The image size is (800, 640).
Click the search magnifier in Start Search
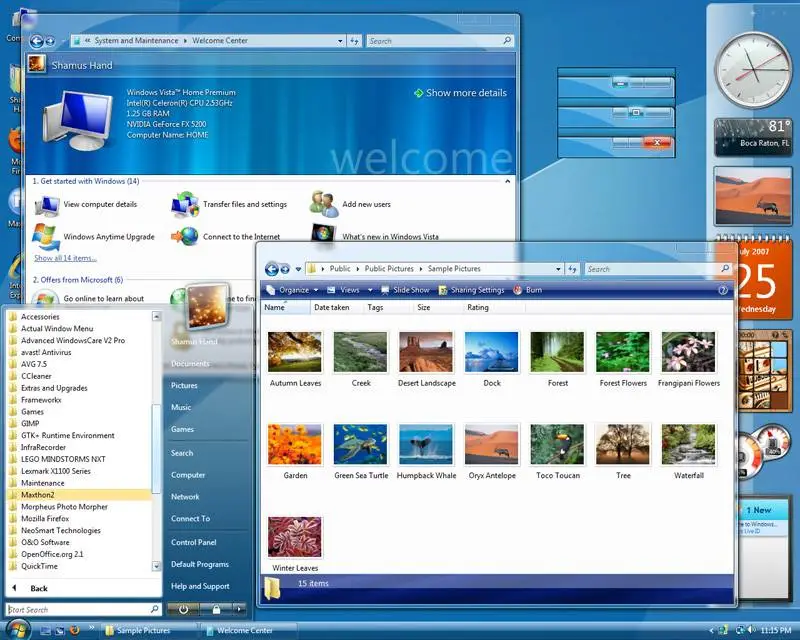coord(155,609)
